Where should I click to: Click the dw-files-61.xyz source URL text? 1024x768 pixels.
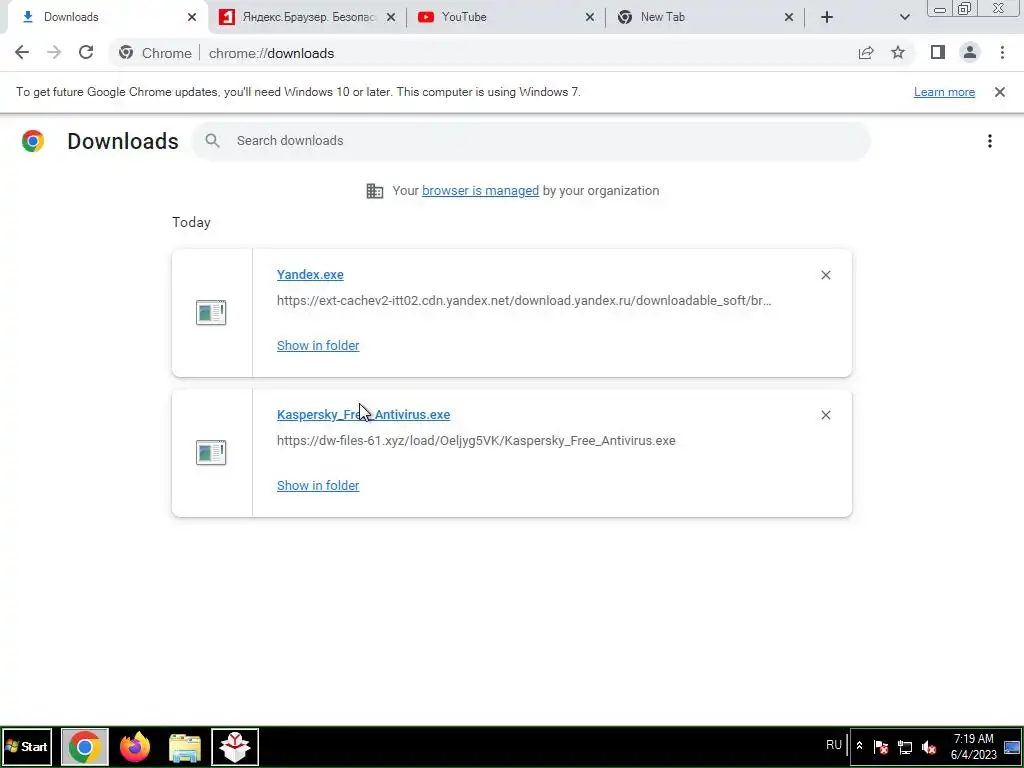click(x=476, y=441)
